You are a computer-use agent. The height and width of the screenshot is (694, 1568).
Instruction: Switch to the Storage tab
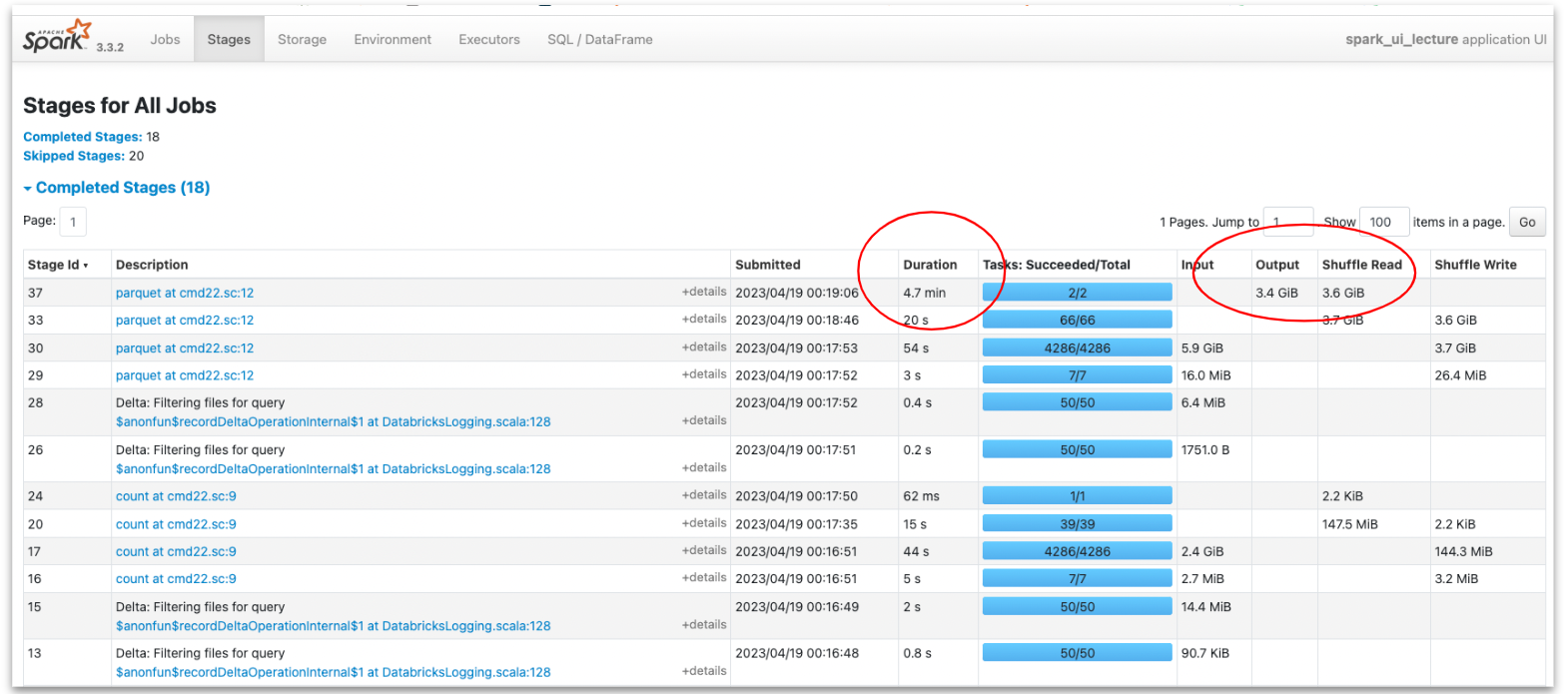[302, 40]
